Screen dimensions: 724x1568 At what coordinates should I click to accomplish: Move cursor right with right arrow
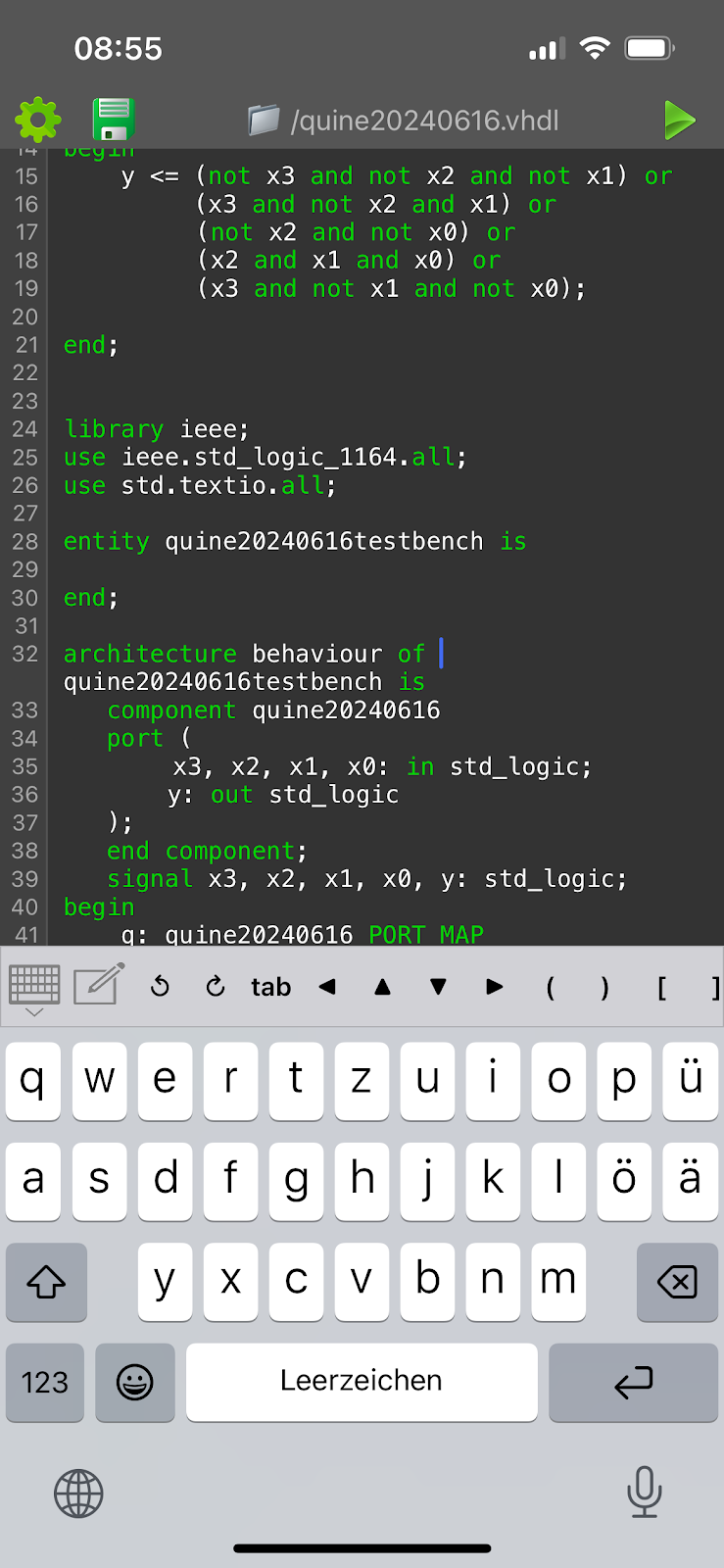(x=495, y=987)
